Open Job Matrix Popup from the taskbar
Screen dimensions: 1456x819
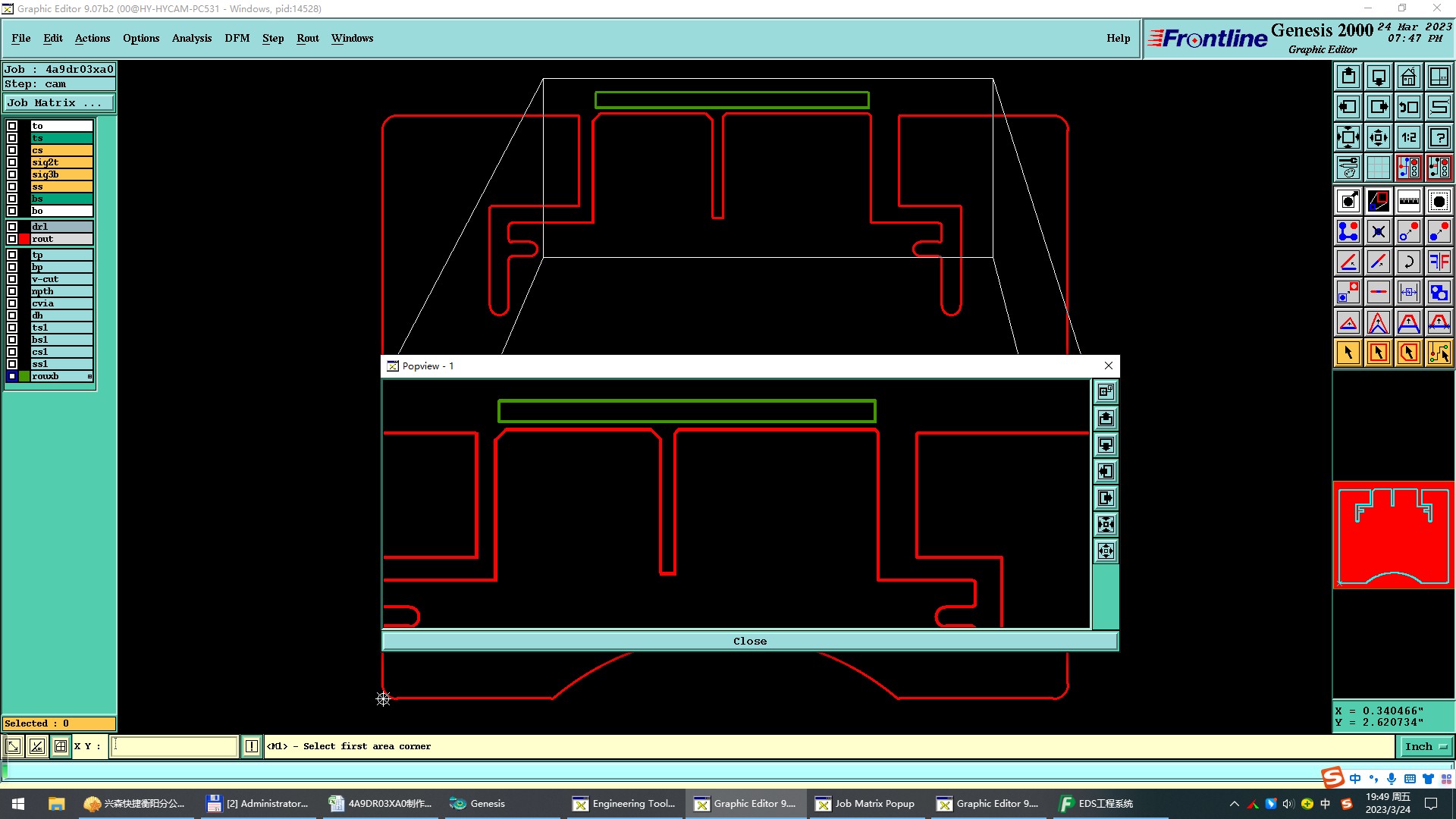tap(864, 804)
